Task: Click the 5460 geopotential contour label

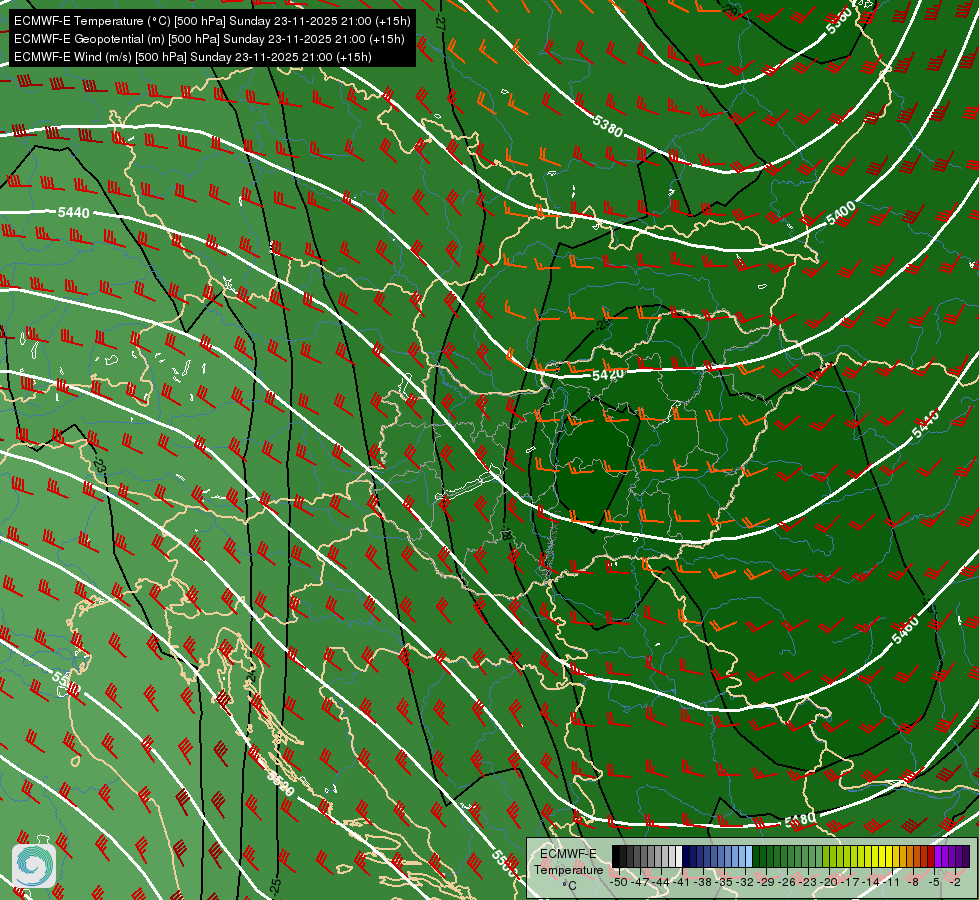Action: 906,630
